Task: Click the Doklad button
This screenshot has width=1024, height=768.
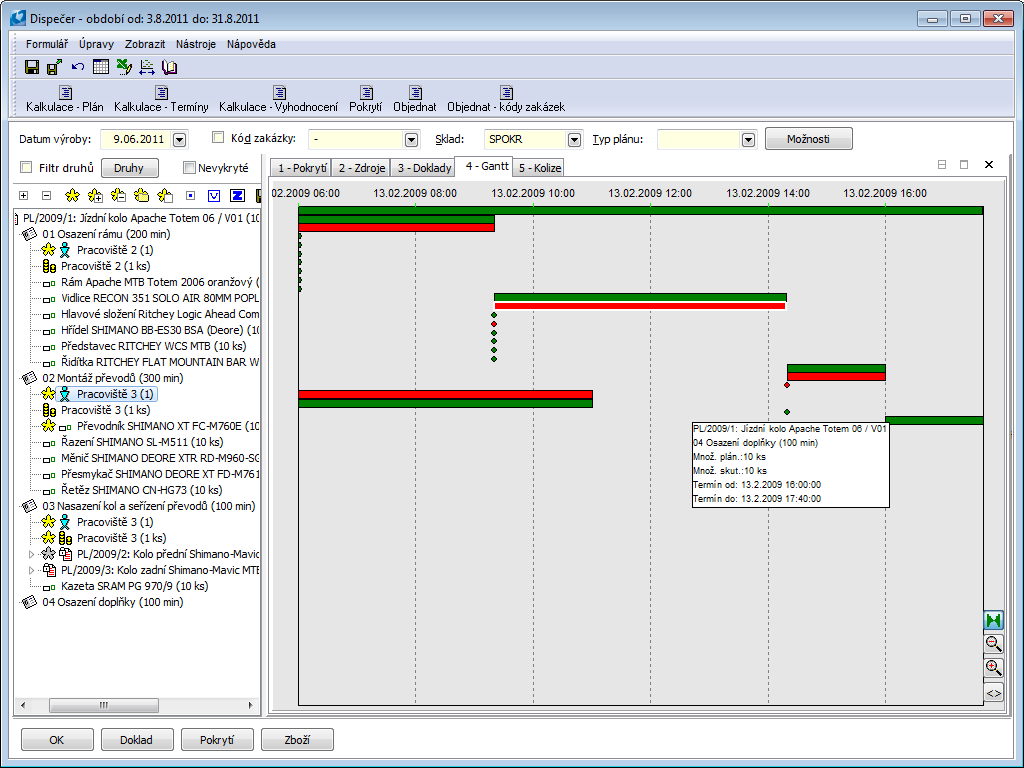Action: coord(136,739)
